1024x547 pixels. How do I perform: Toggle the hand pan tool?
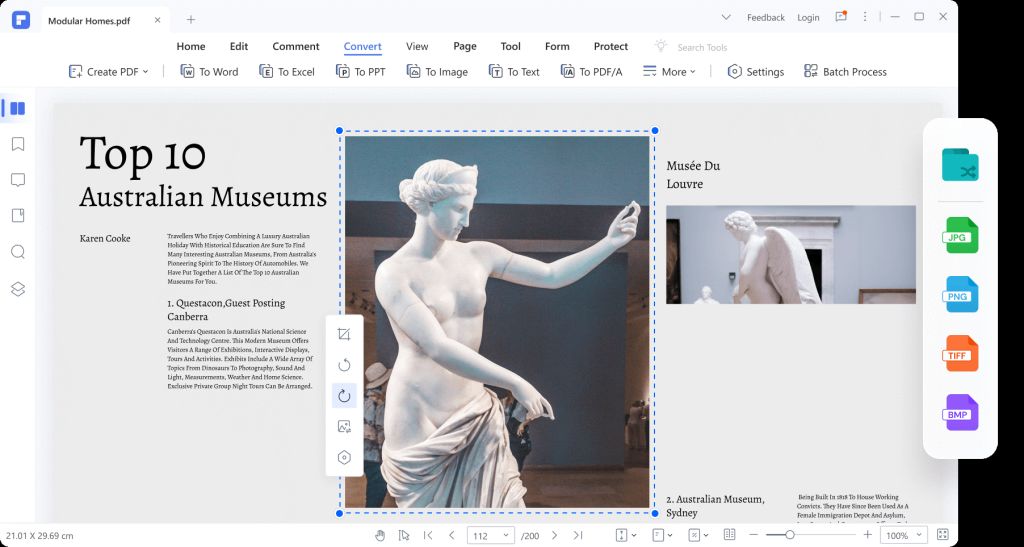[380, 536]
